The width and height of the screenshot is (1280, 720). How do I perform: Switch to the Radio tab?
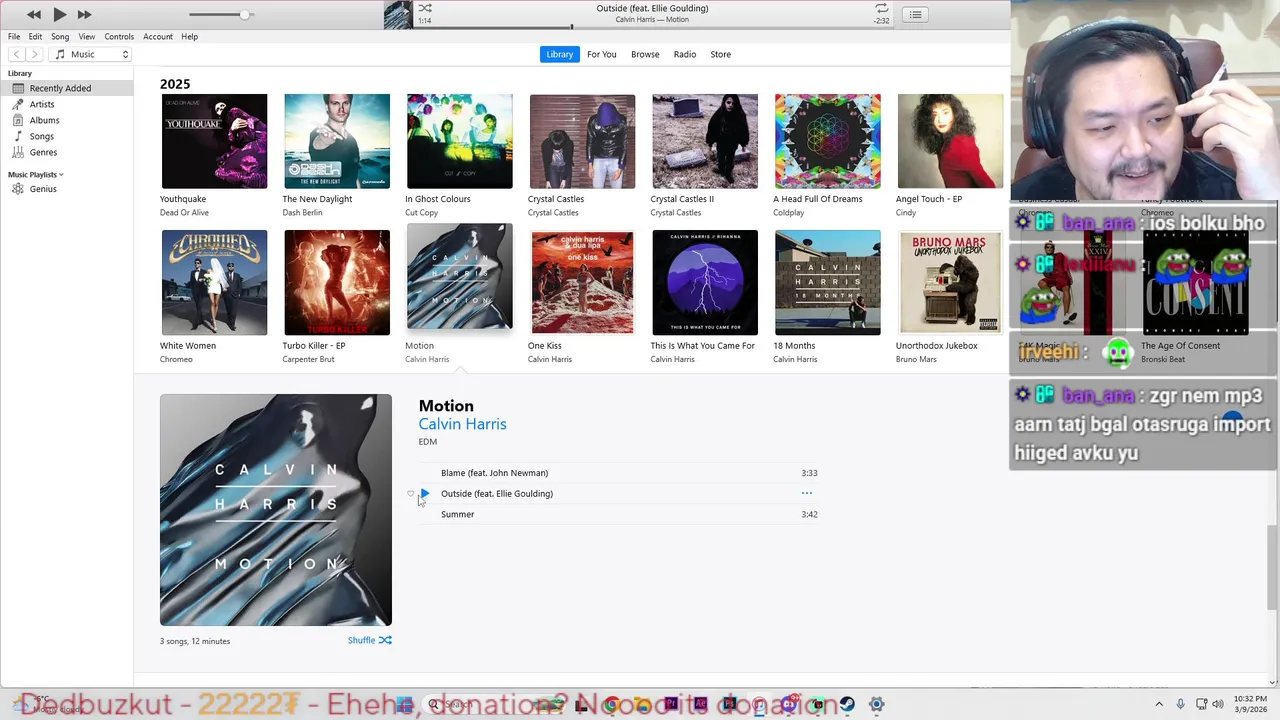click(x=685, y=54)
